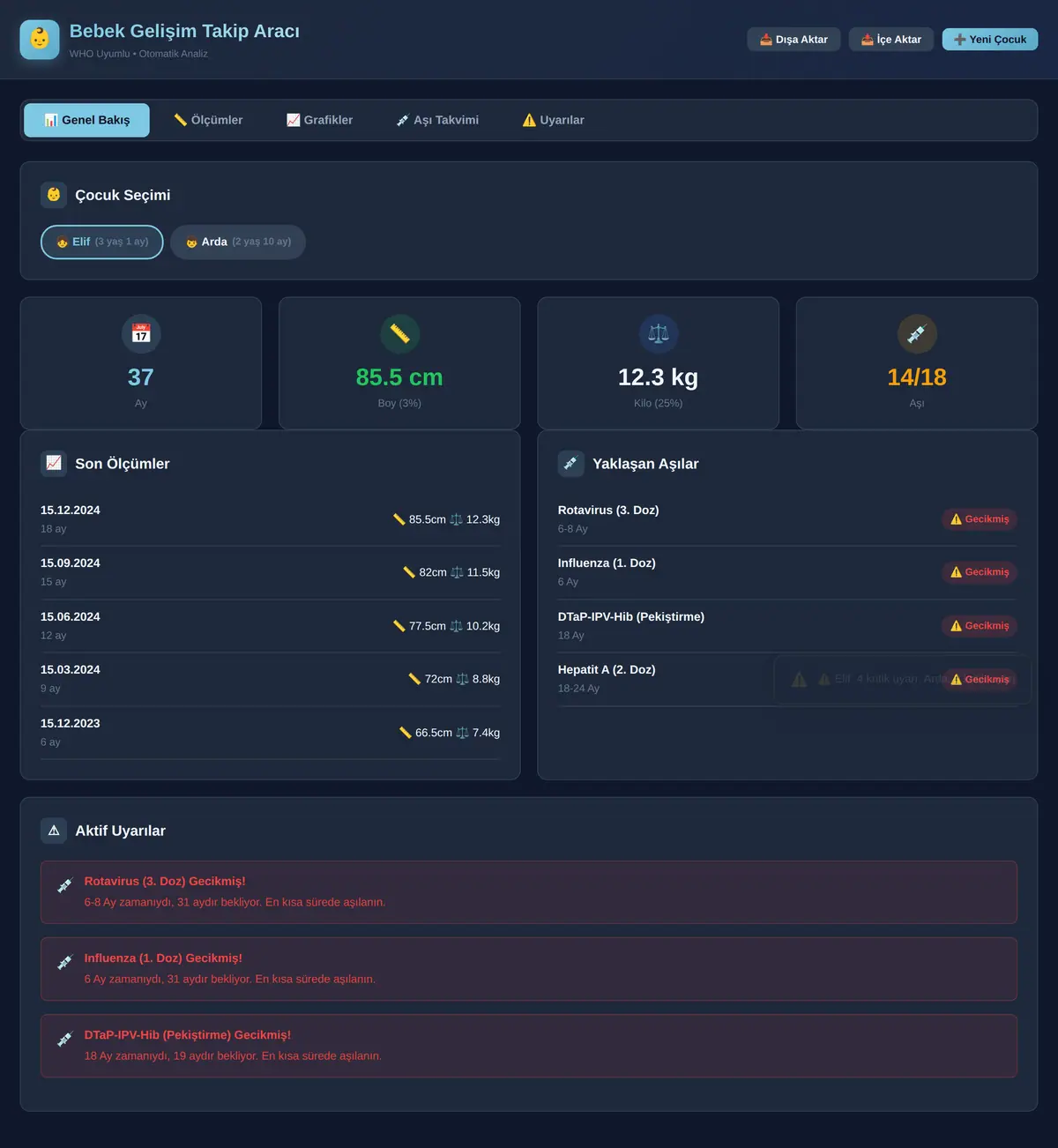Click the syringe icon in Rotavirus alert
Viewport: 1058px width, 1148px height.
pos(64,886)
